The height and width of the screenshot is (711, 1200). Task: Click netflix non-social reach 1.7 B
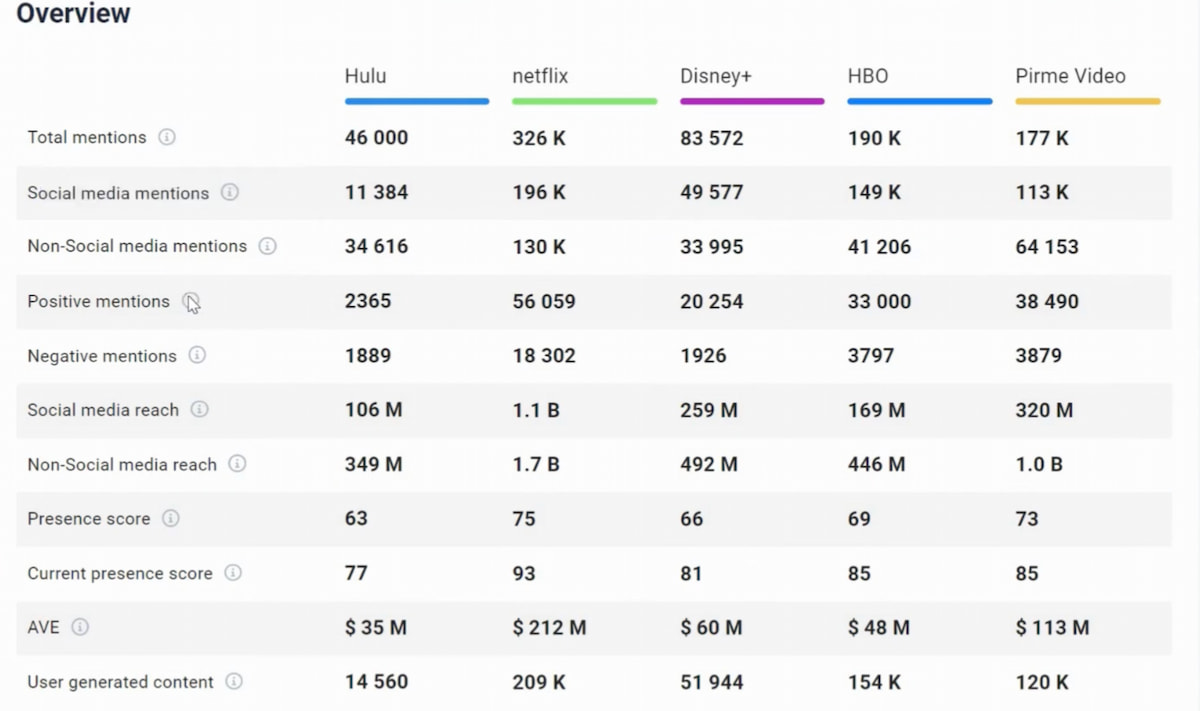536,464
